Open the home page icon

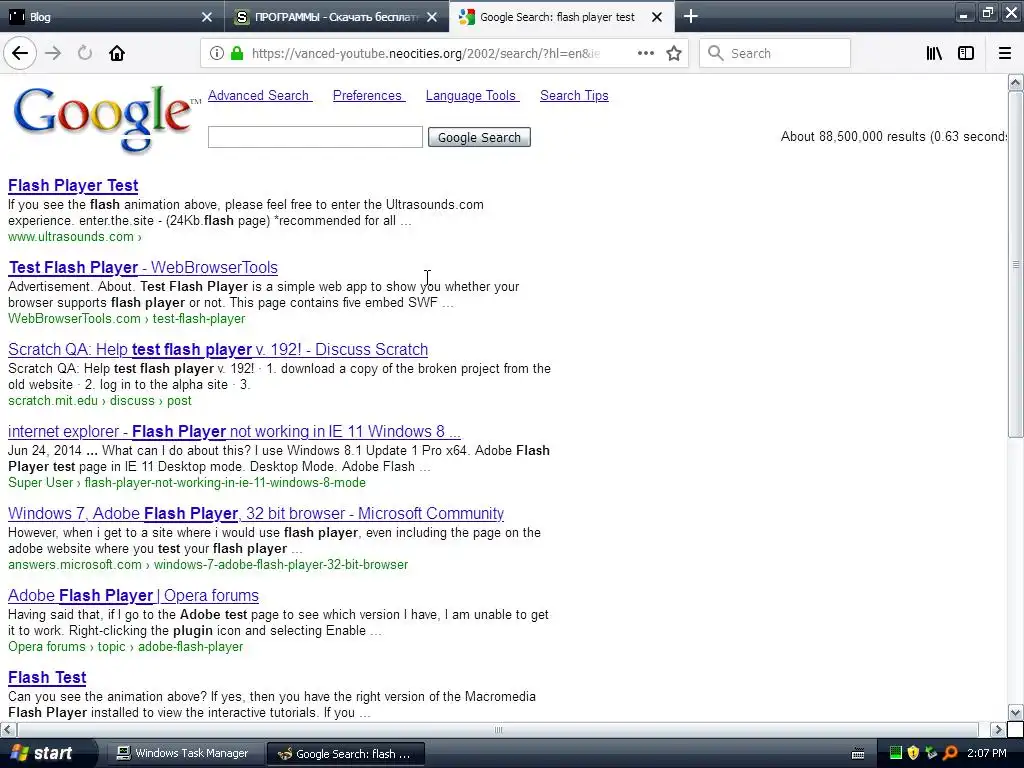[x=117, y=53]
